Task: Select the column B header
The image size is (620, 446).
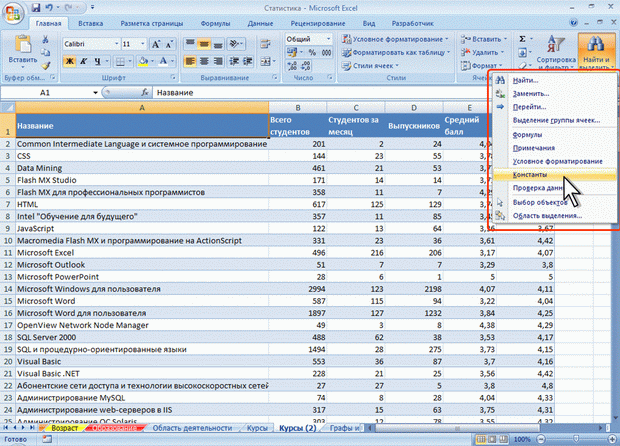Action: click(x=298, y=108)
